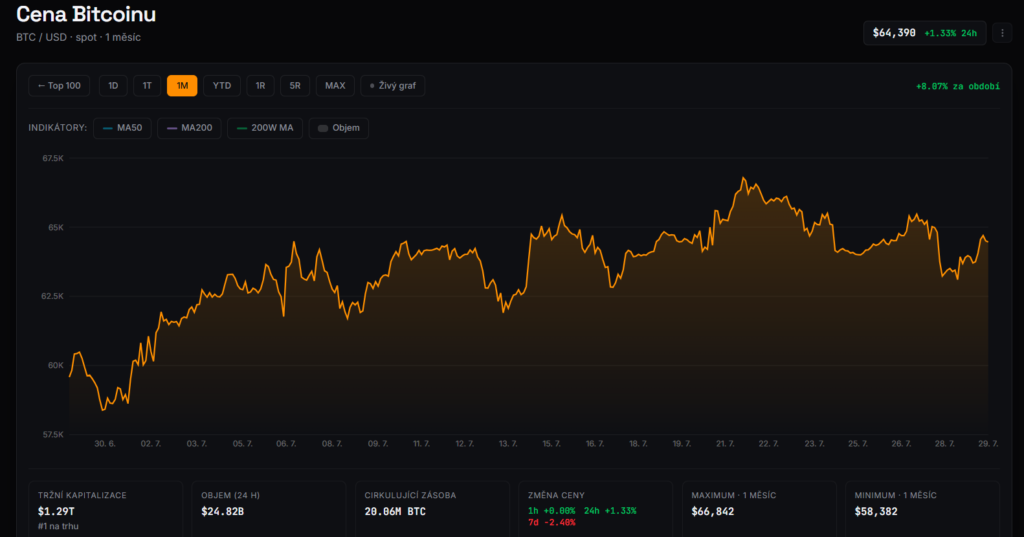This screenshot has width=1024, height=537.
Task: Click the 57.5K axis label
Action: pyautogui.click(x=53, y=434)
